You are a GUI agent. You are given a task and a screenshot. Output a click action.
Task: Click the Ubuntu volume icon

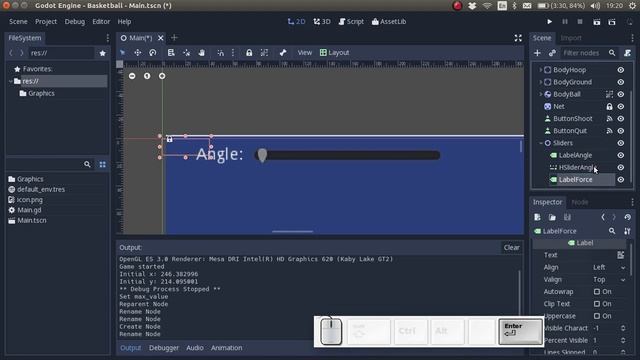pos(595,6)
